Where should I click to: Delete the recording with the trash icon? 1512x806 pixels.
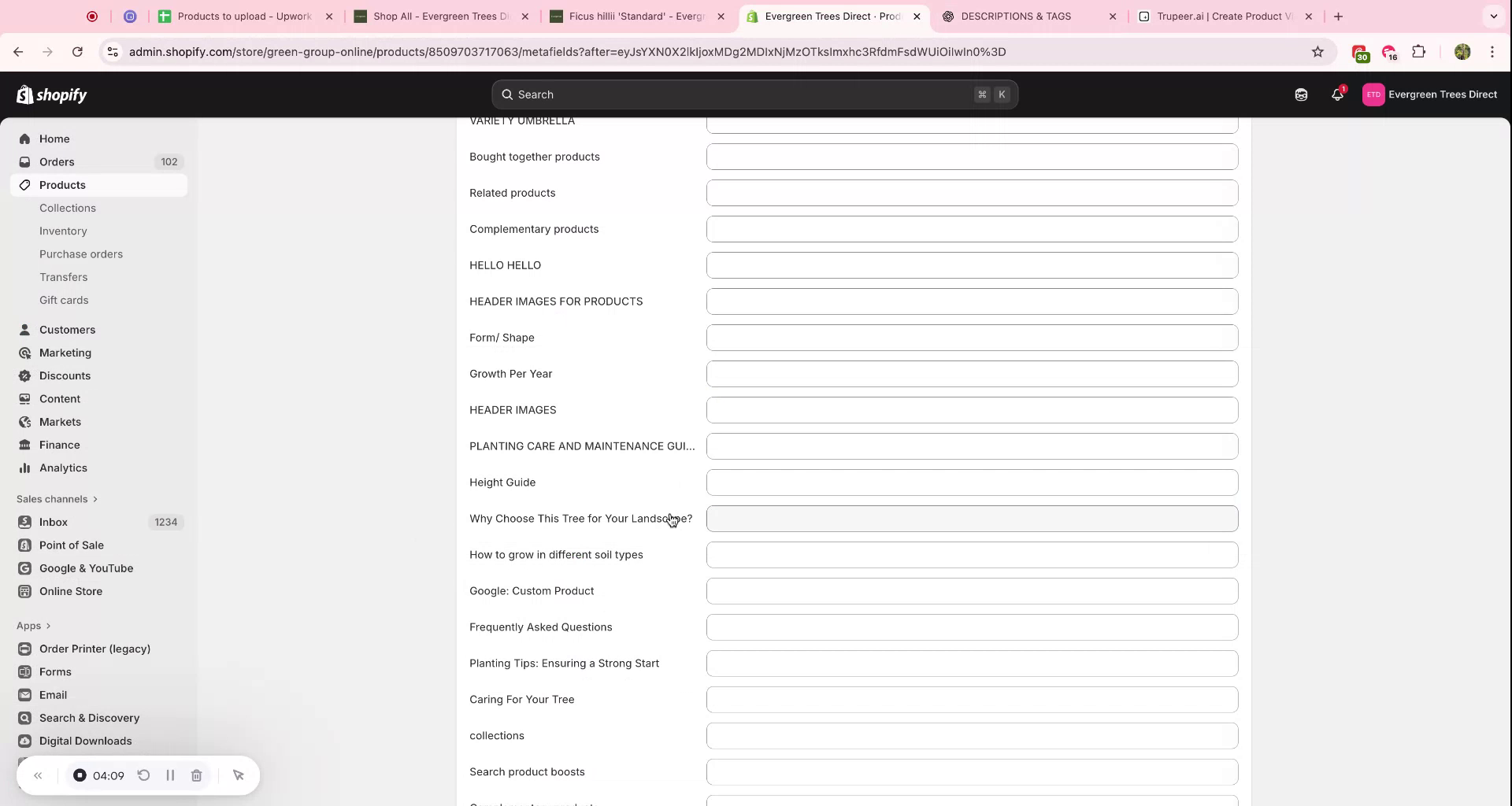click(197, 775)
